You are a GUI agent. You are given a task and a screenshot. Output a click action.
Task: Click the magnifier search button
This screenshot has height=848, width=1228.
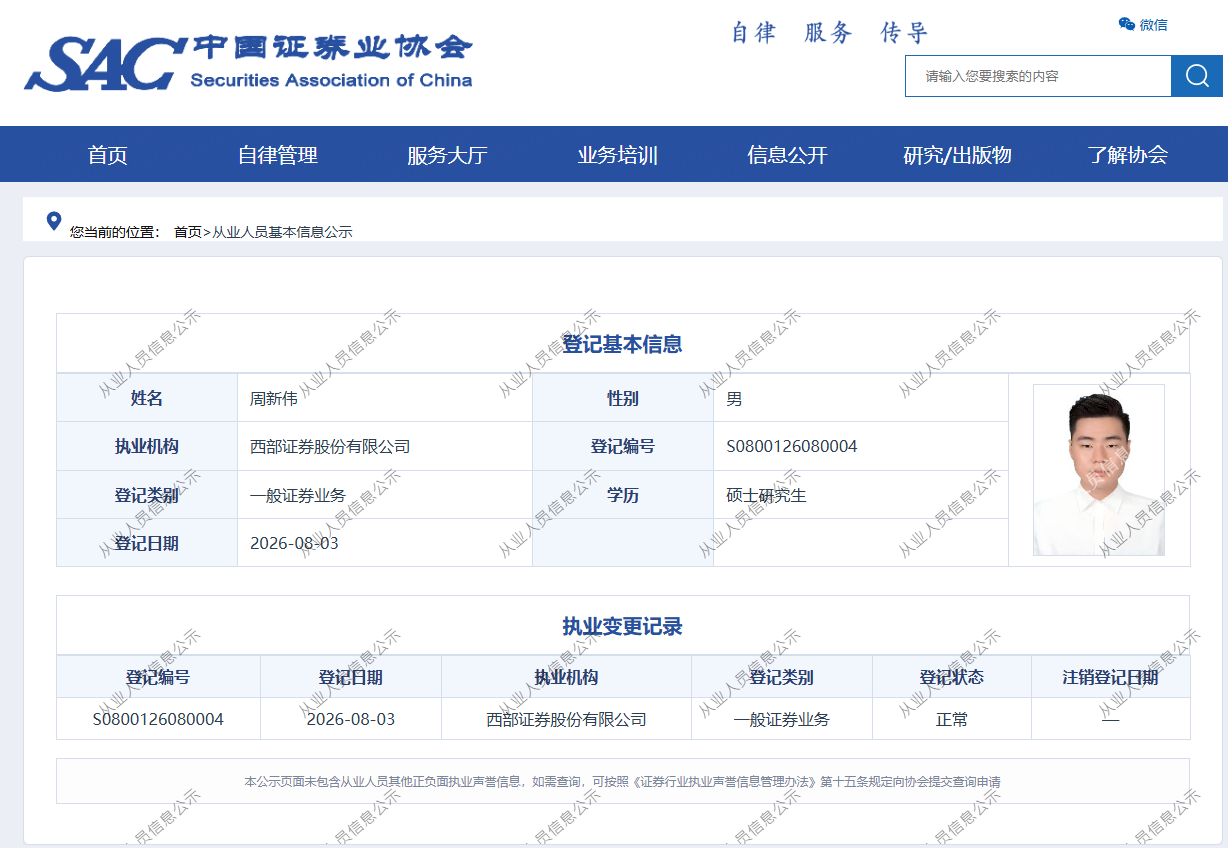point(1197,76)
